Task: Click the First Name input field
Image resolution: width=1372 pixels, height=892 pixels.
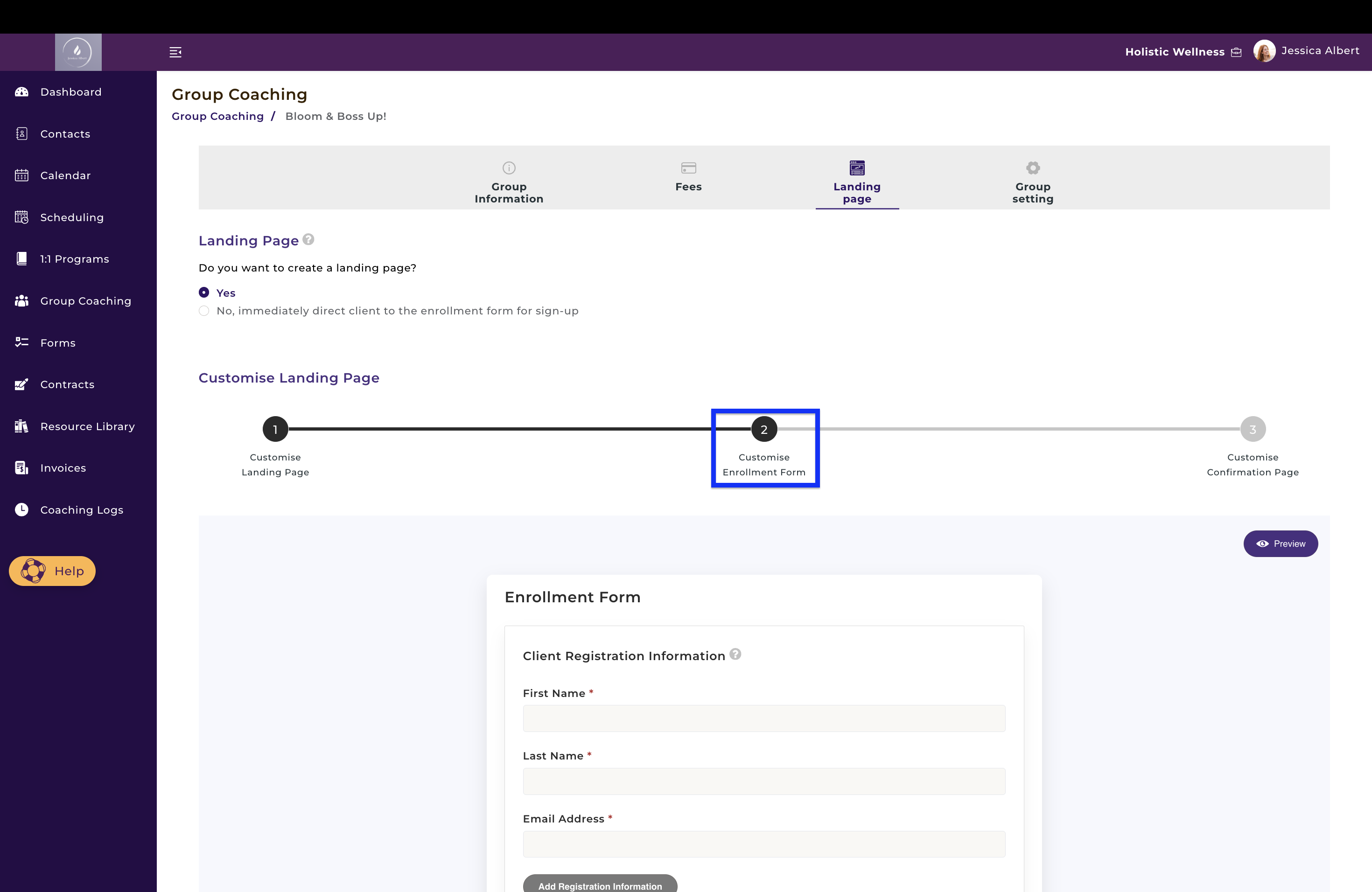Action: 764,718
